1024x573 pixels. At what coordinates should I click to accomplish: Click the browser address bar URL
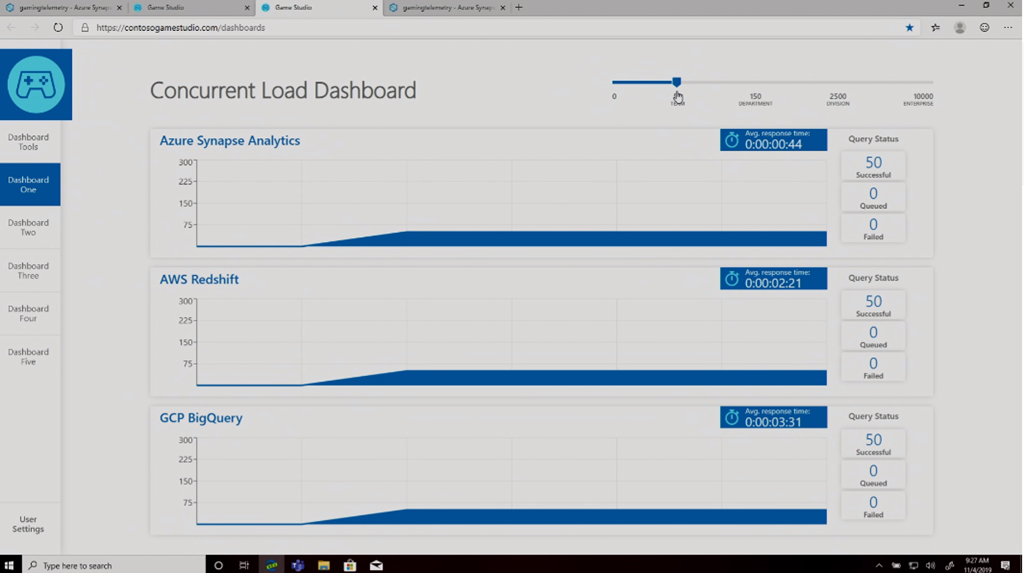pos(180,27)
